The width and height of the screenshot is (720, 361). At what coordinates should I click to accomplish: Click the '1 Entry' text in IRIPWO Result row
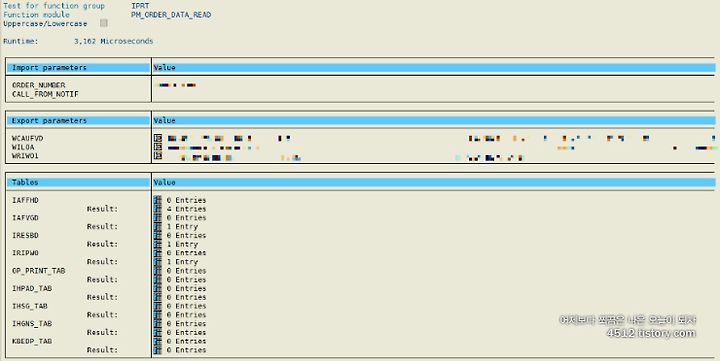182,262
